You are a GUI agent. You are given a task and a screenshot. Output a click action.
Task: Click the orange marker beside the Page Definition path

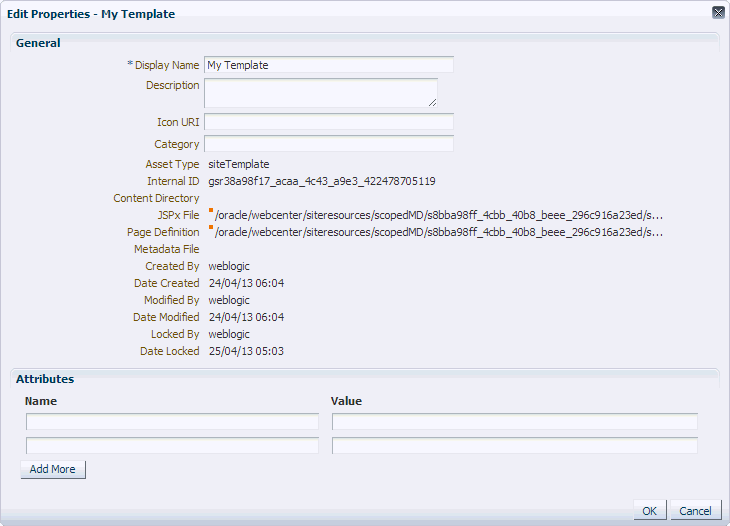[211, 227]
